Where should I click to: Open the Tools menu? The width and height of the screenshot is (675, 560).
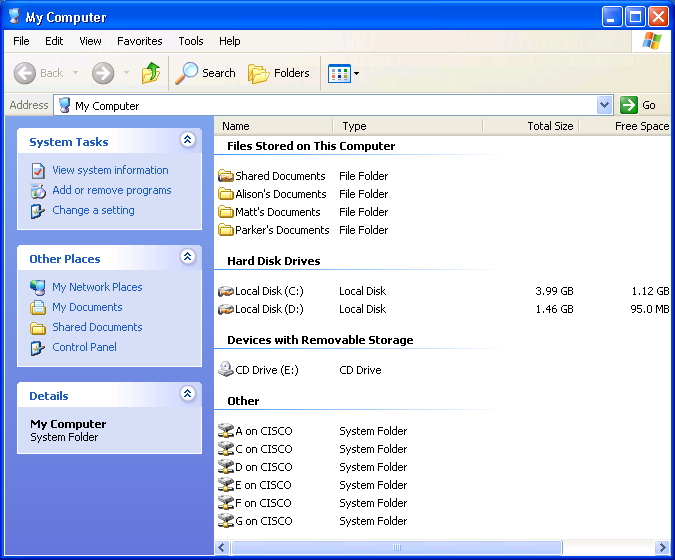[191, 41]
